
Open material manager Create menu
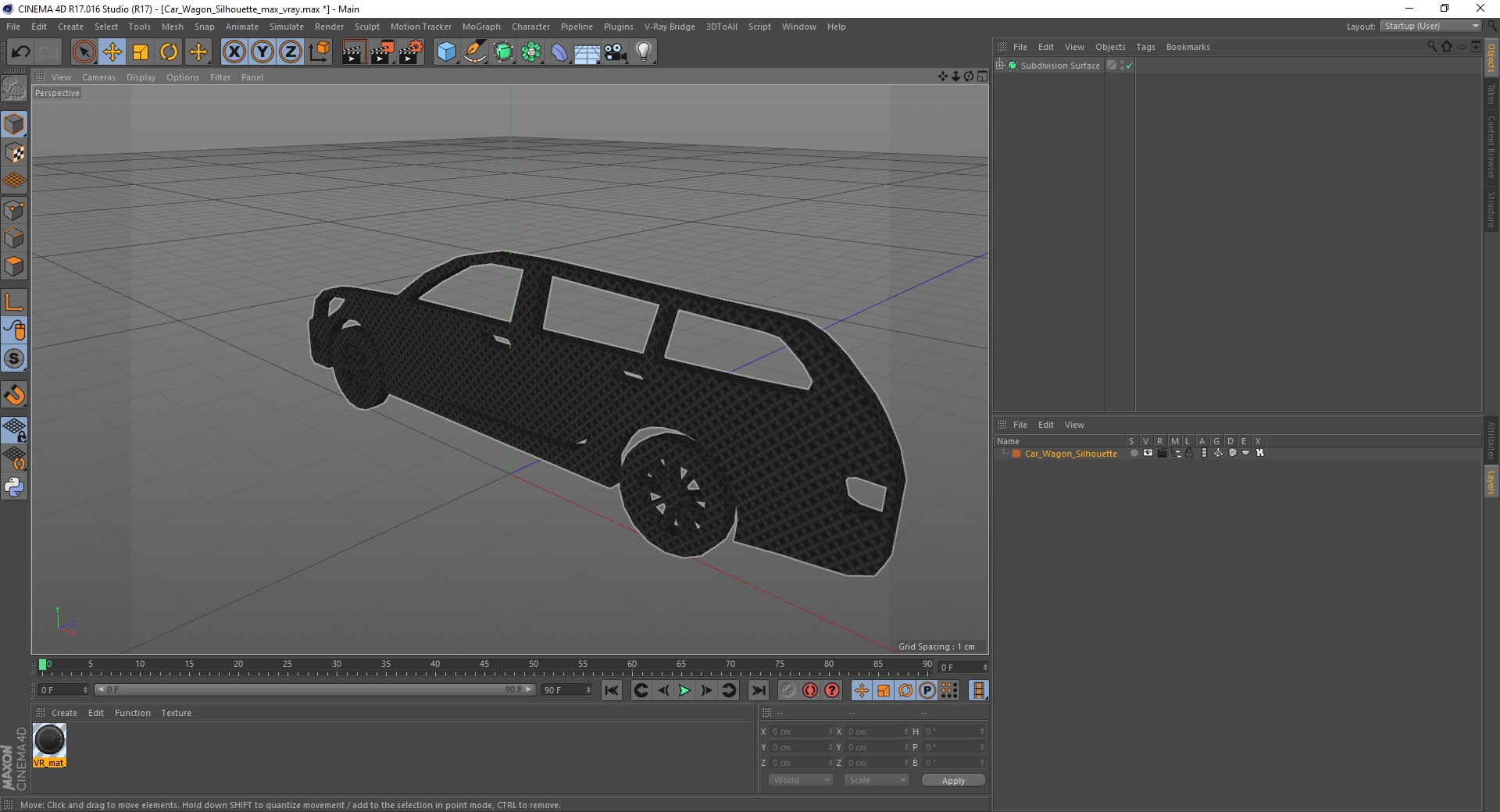pyautogui.click(x=64, y=713)
